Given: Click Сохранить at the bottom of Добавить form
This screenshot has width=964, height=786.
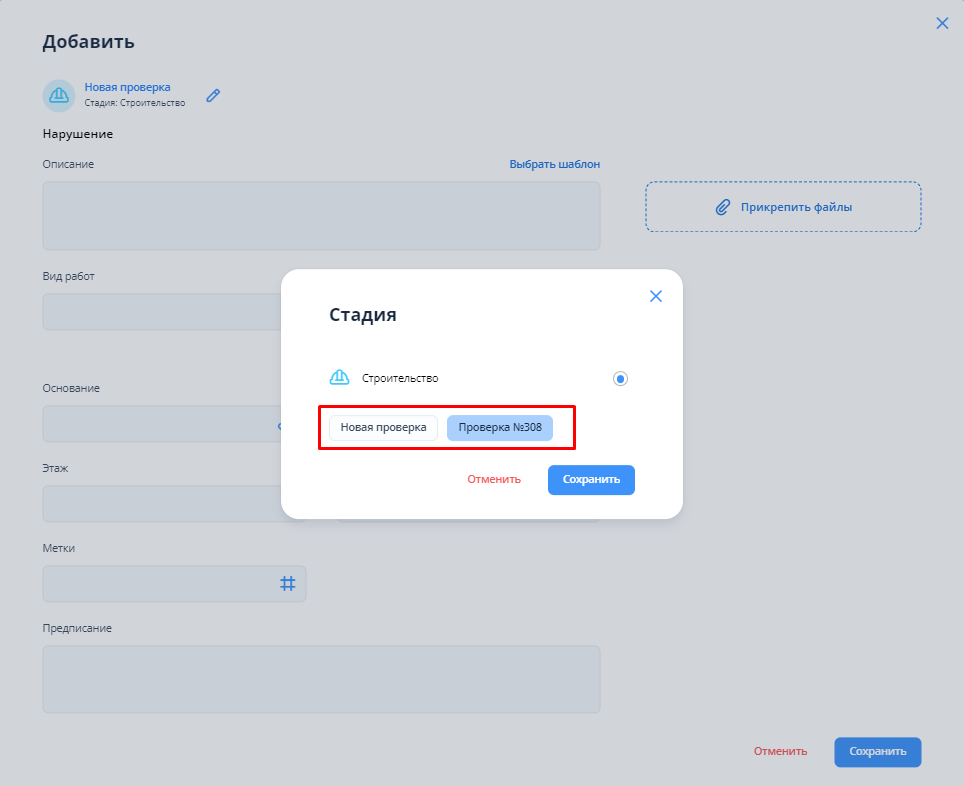Looking at the screenshot, I should (x=877, y=752).
